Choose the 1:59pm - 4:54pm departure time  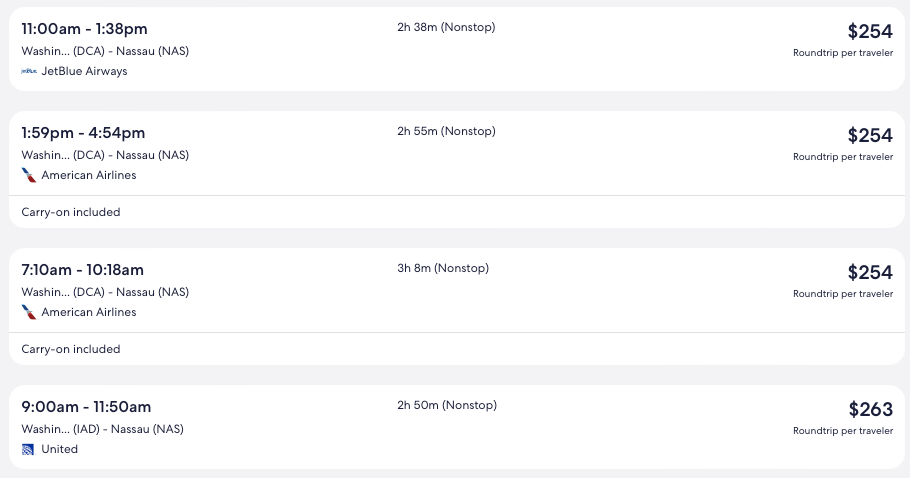point(83,133)
